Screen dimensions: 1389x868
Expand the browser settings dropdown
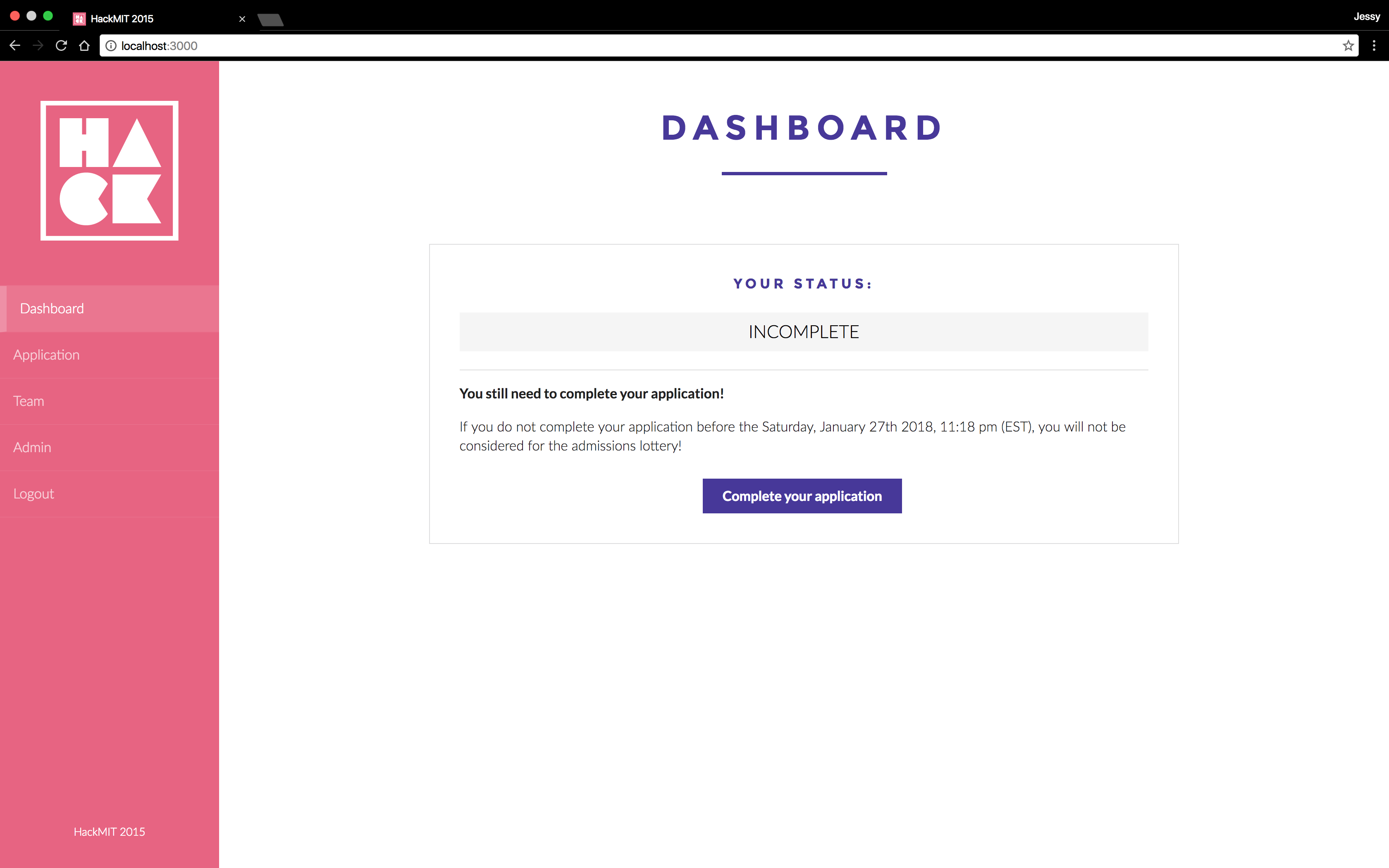tap(1374, 45)
